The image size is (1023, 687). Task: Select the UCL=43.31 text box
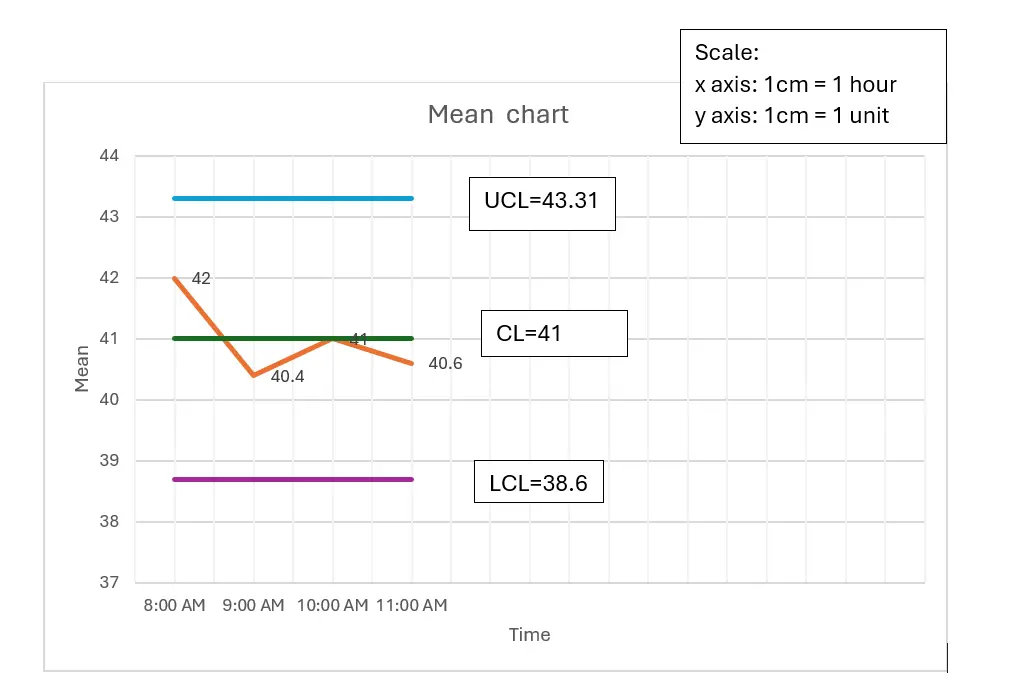tap(542, 201)
